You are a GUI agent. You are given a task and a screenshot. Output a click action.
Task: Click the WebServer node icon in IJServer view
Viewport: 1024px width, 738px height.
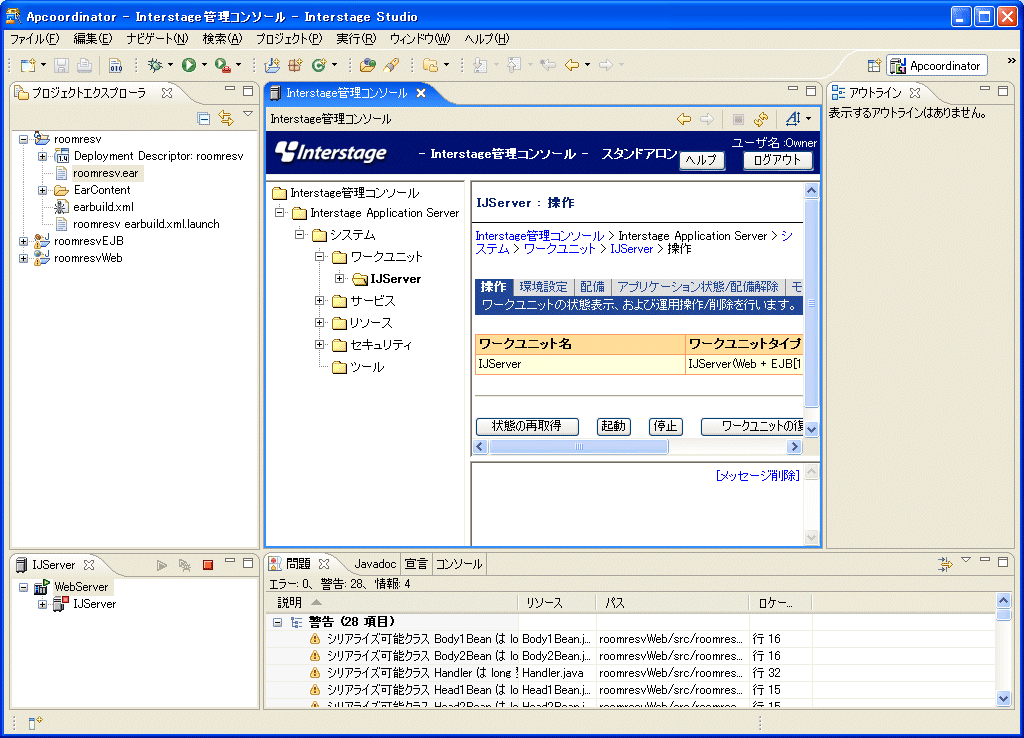click(x=42, y=586)
